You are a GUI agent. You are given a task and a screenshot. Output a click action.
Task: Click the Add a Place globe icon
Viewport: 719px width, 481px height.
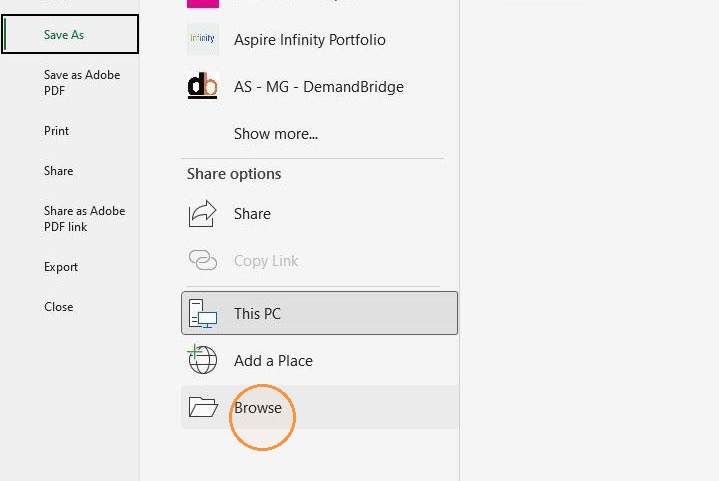pos(202,359)
